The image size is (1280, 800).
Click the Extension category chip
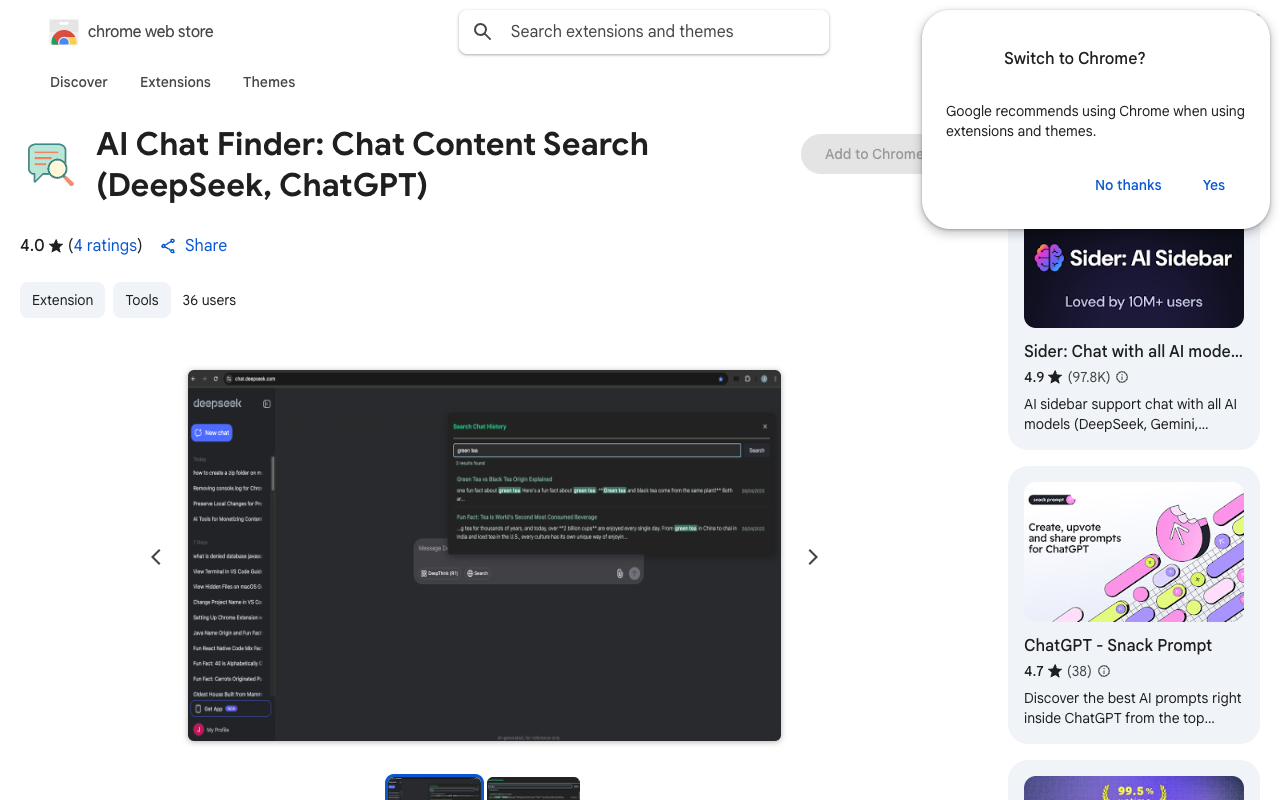(x=62, y=300)
